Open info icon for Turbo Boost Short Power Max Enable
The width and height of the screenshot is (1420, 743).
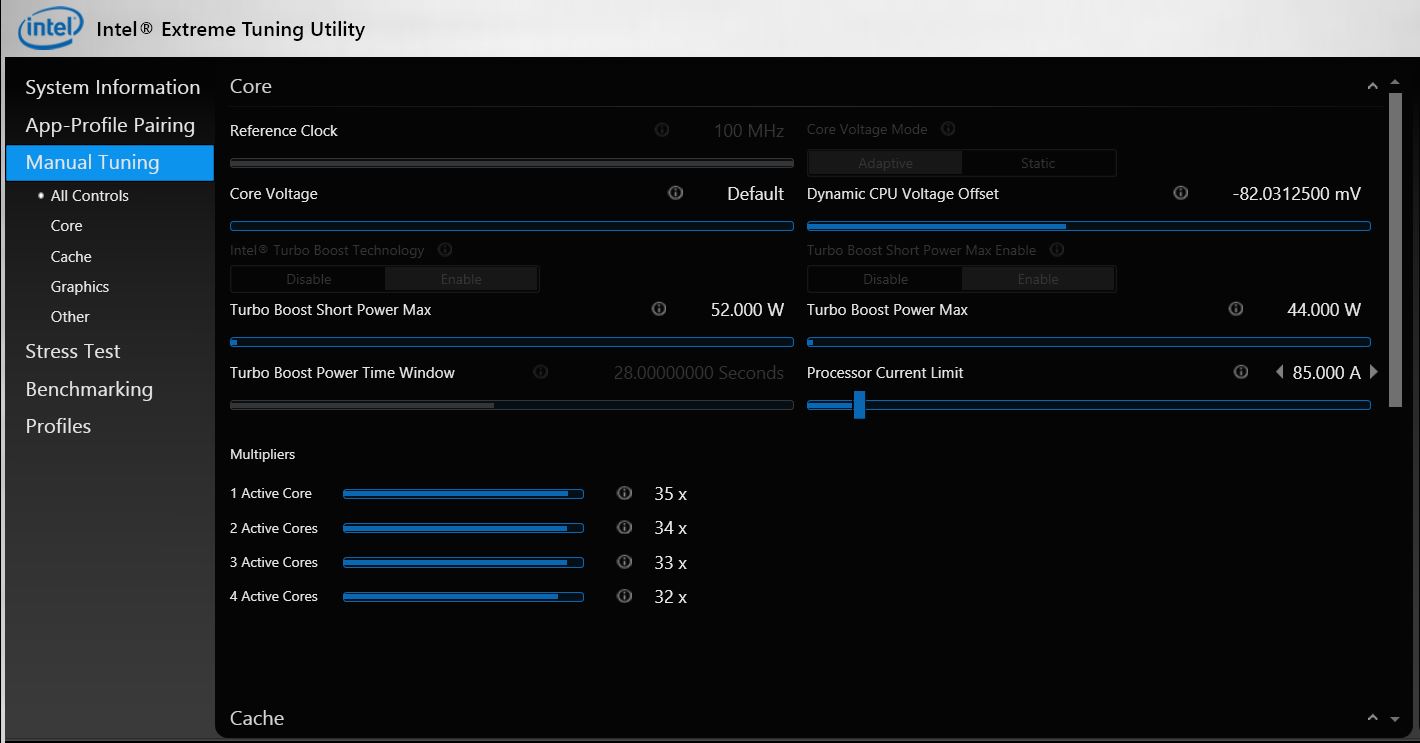point(1057,250)
